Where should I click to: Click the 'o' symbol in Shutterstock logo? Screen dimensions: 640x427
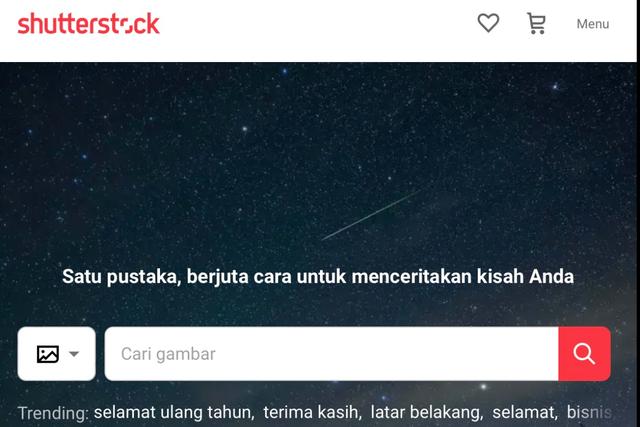click(127, 25)
